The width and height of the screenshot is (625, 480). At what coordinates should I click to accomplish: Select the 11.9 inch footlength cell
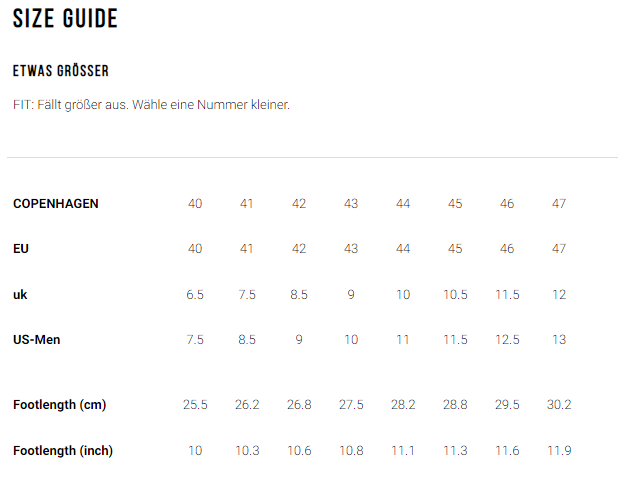tap(559, 450)
